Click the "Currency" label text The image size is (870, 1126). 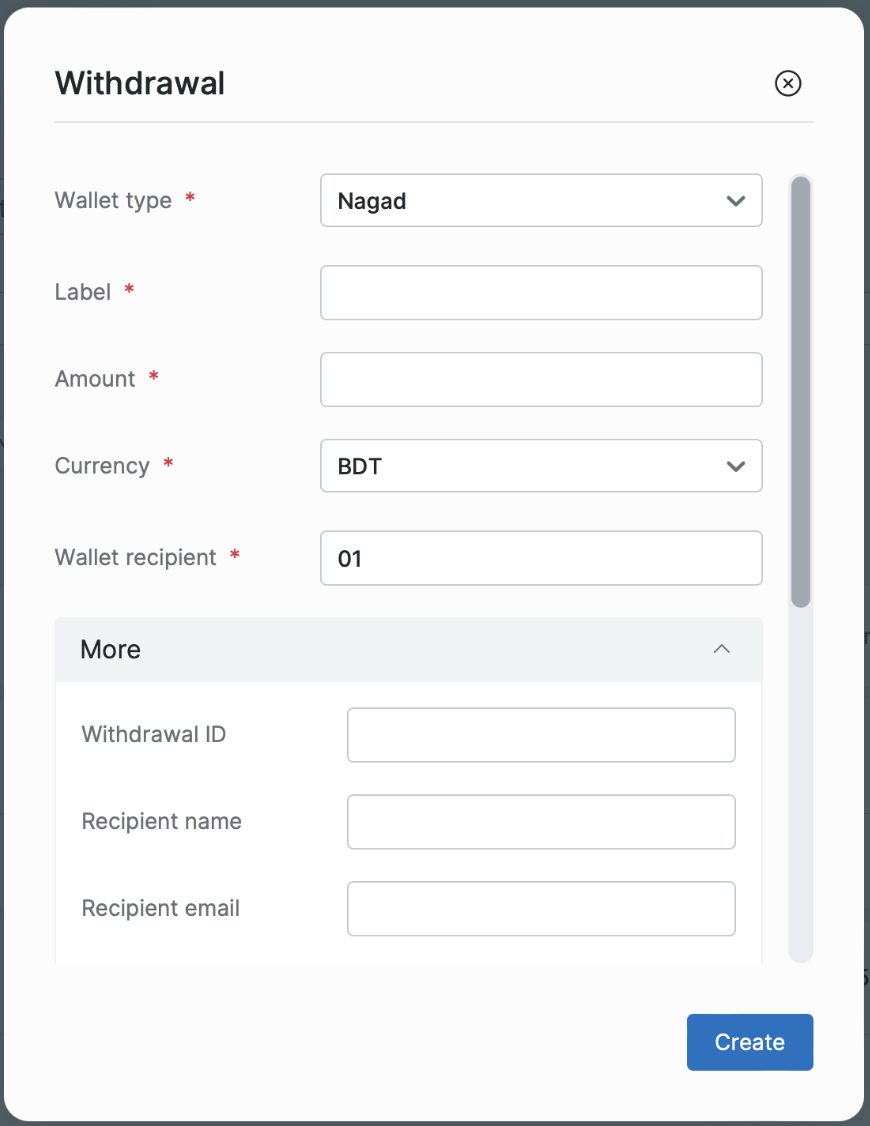102,466
